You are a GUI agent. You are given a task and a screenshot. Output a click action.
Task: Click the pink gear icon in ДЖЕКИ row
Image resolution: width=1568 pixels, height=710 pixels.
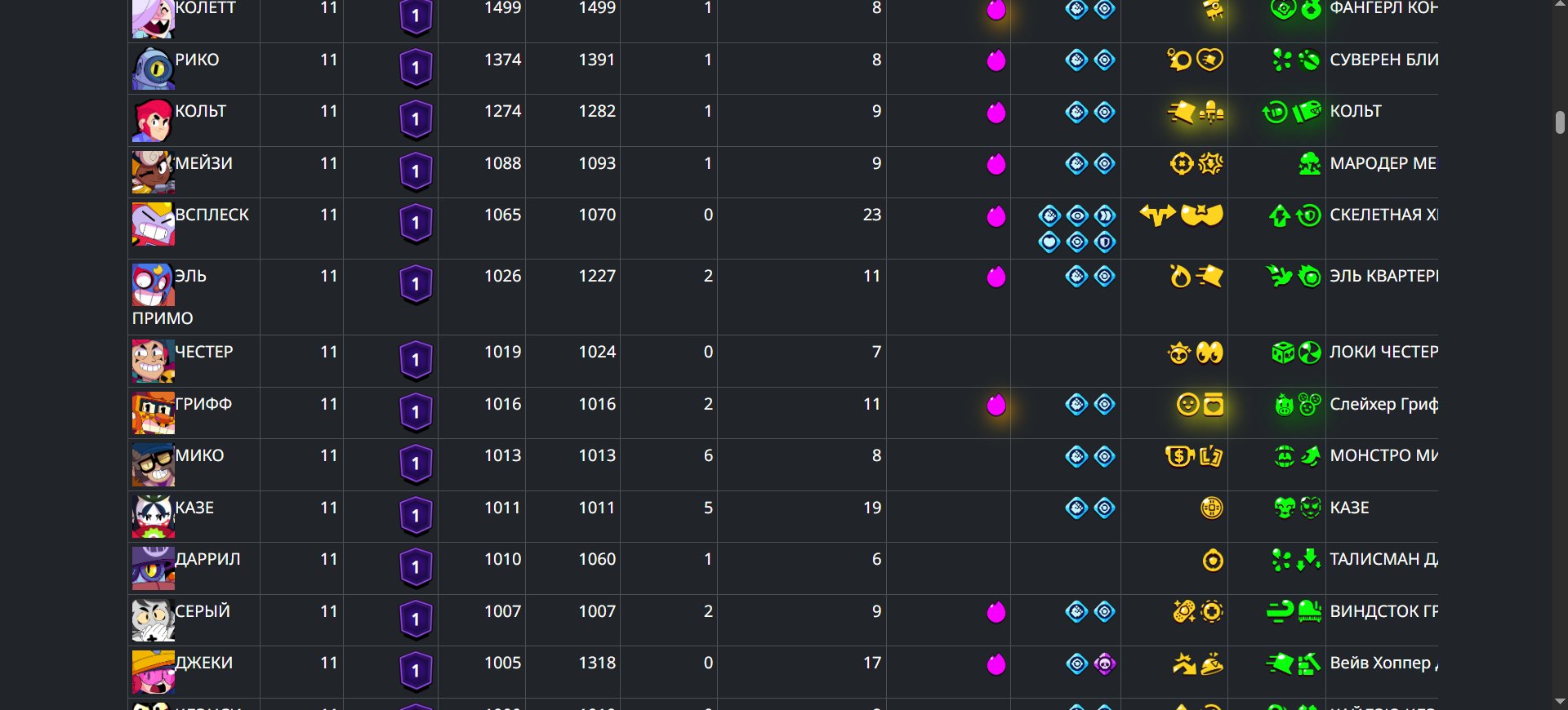pos(1105,664)
